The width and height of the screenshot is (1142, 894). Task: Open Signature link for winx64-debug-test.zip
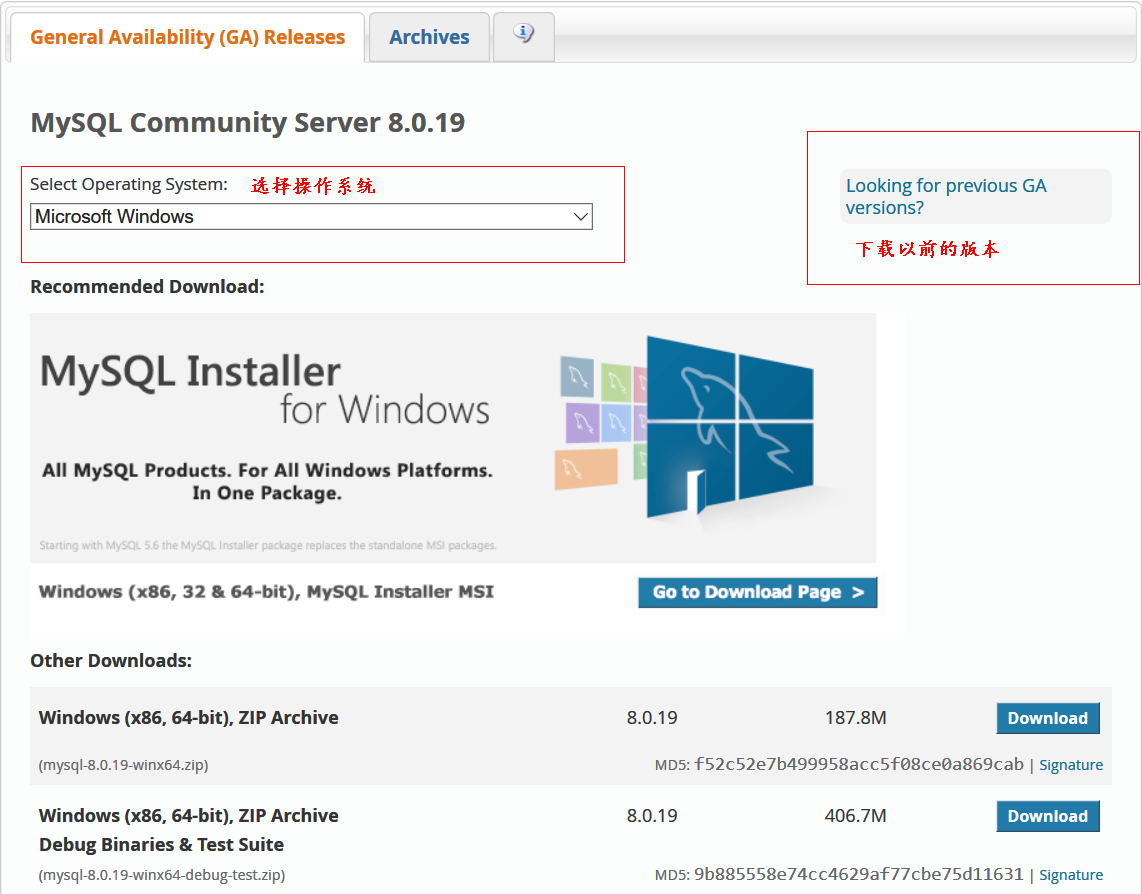(x=1071, y=874)
